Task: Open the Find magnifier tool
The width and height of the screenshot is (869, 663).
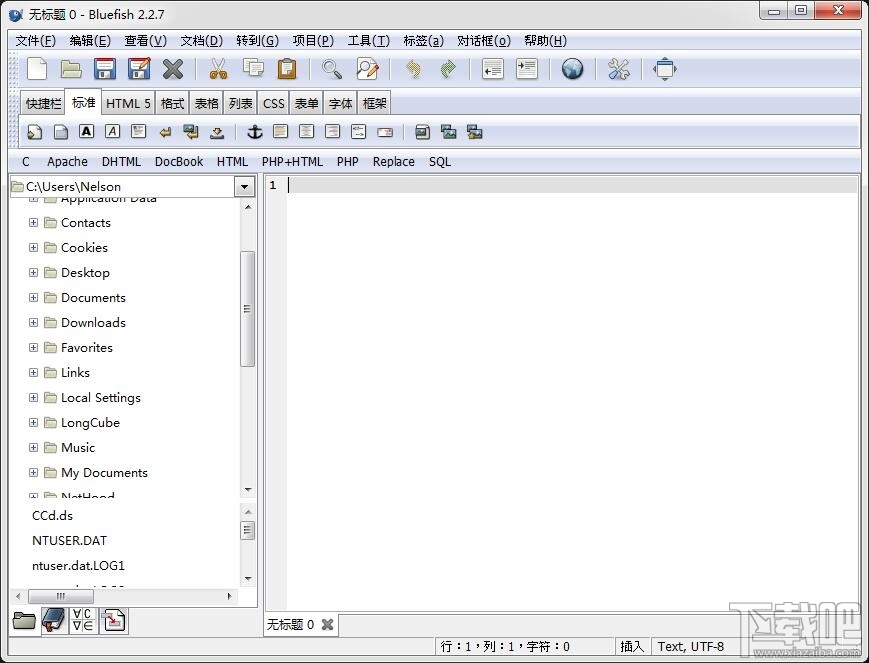Action: [x=331, y=69]
